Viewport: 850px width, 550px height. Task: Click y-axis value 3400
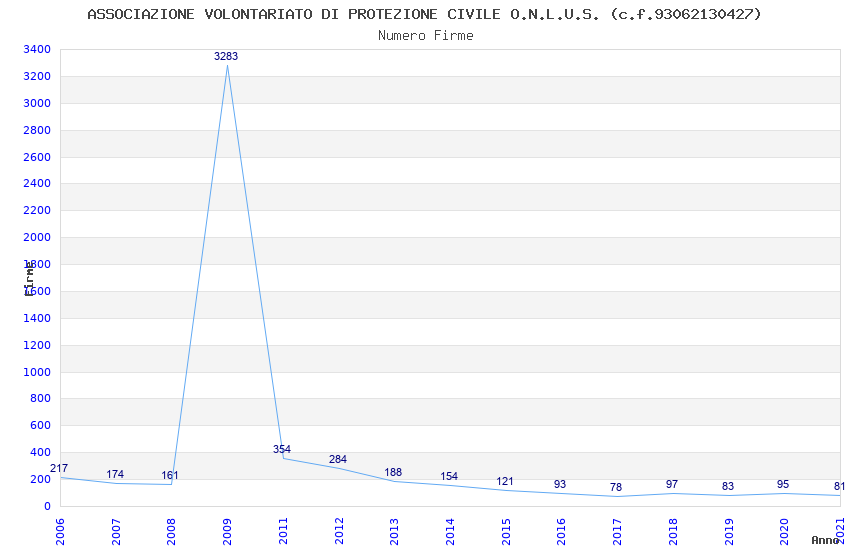click(37, 49)
